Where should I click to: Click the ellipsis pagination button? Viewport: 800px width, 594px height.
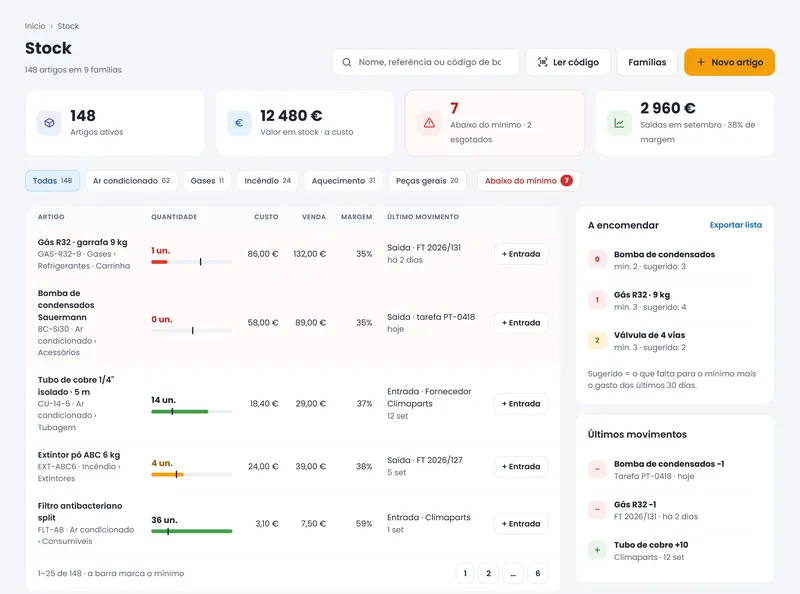pyautogui.click(x=513, y=573)
